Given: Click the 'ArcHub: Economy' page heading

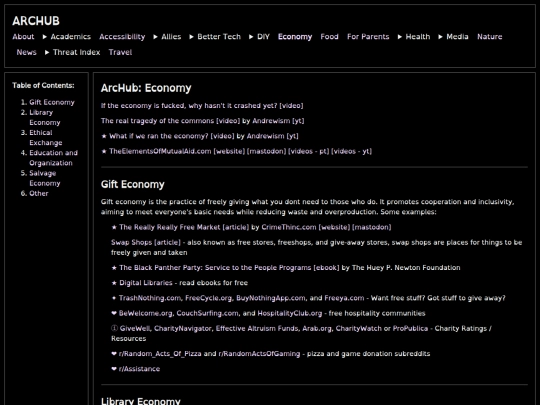Looking at the screenshot, I should point(146,88).
